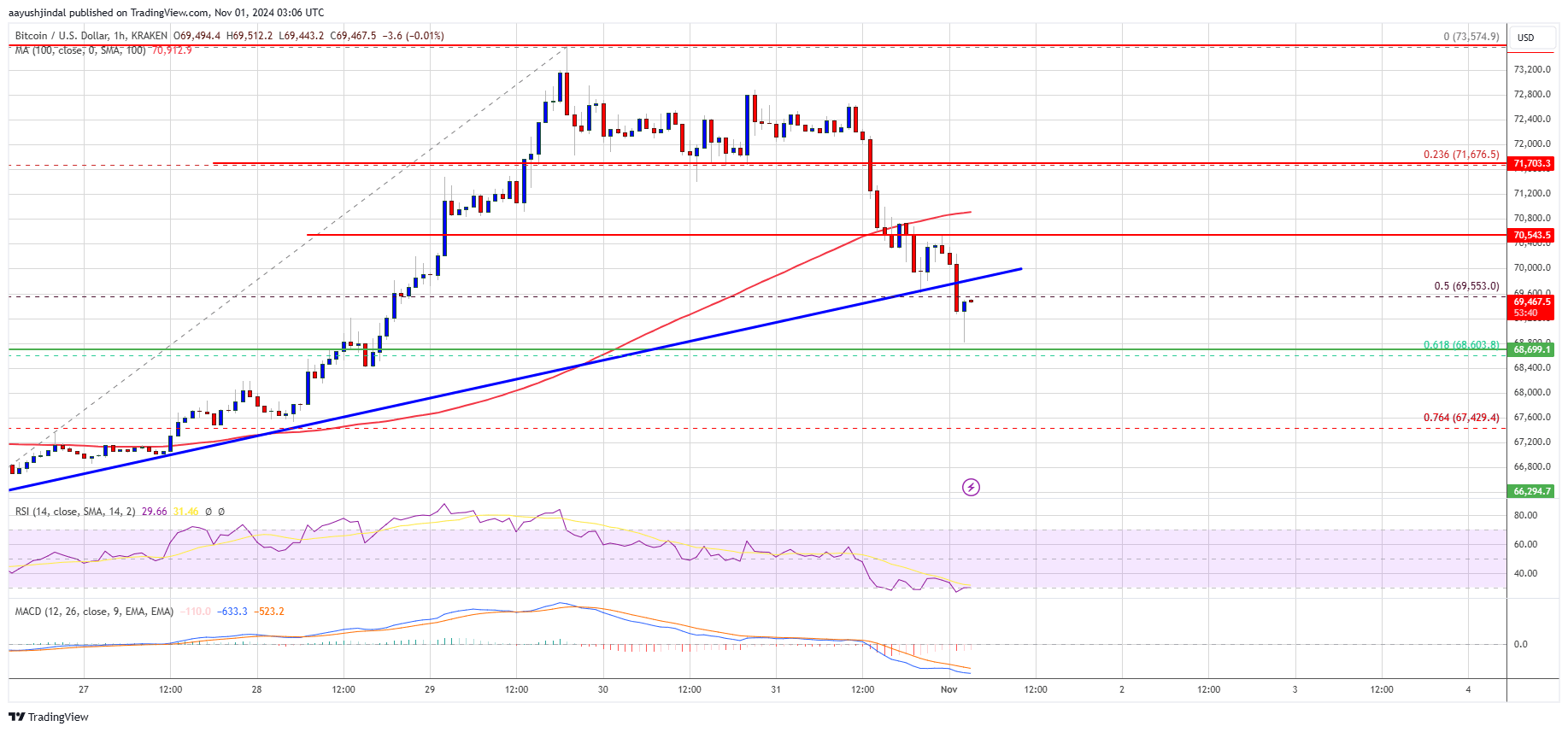Click the Nov label on time axis
Screen dimensions: 1568x732
click(948, 689)
